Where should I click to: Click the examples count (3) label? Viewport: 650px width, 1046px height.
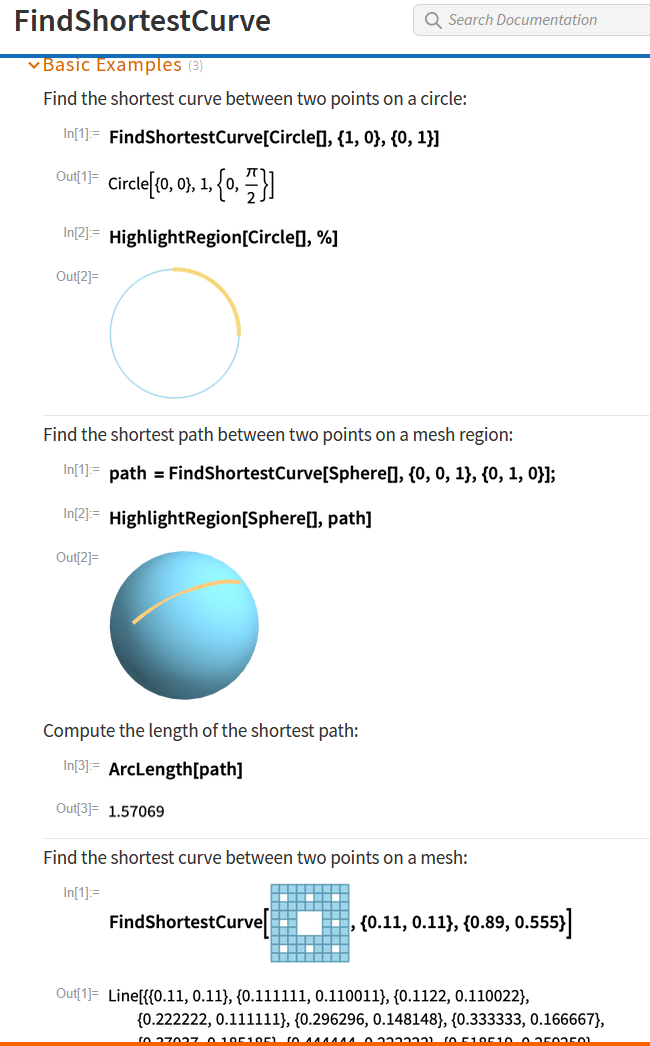(196, 66)
